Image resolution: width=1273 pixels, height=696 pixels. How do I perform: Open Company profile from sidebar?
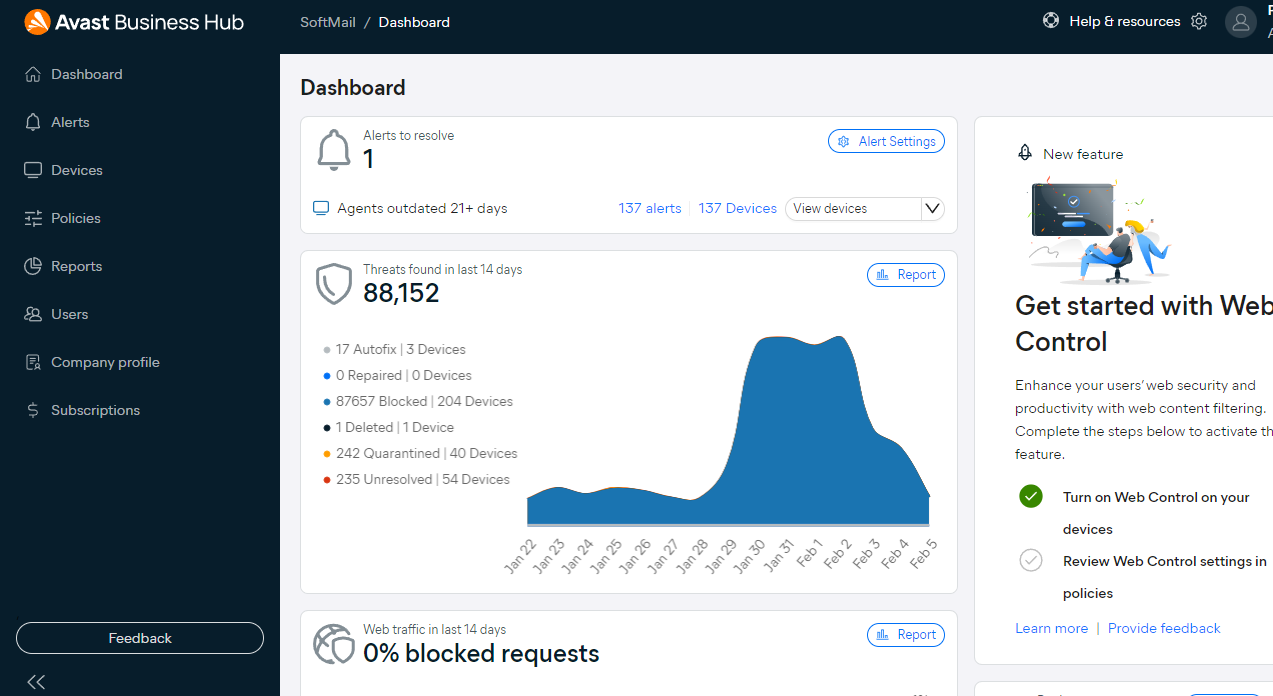coord(105,362)
